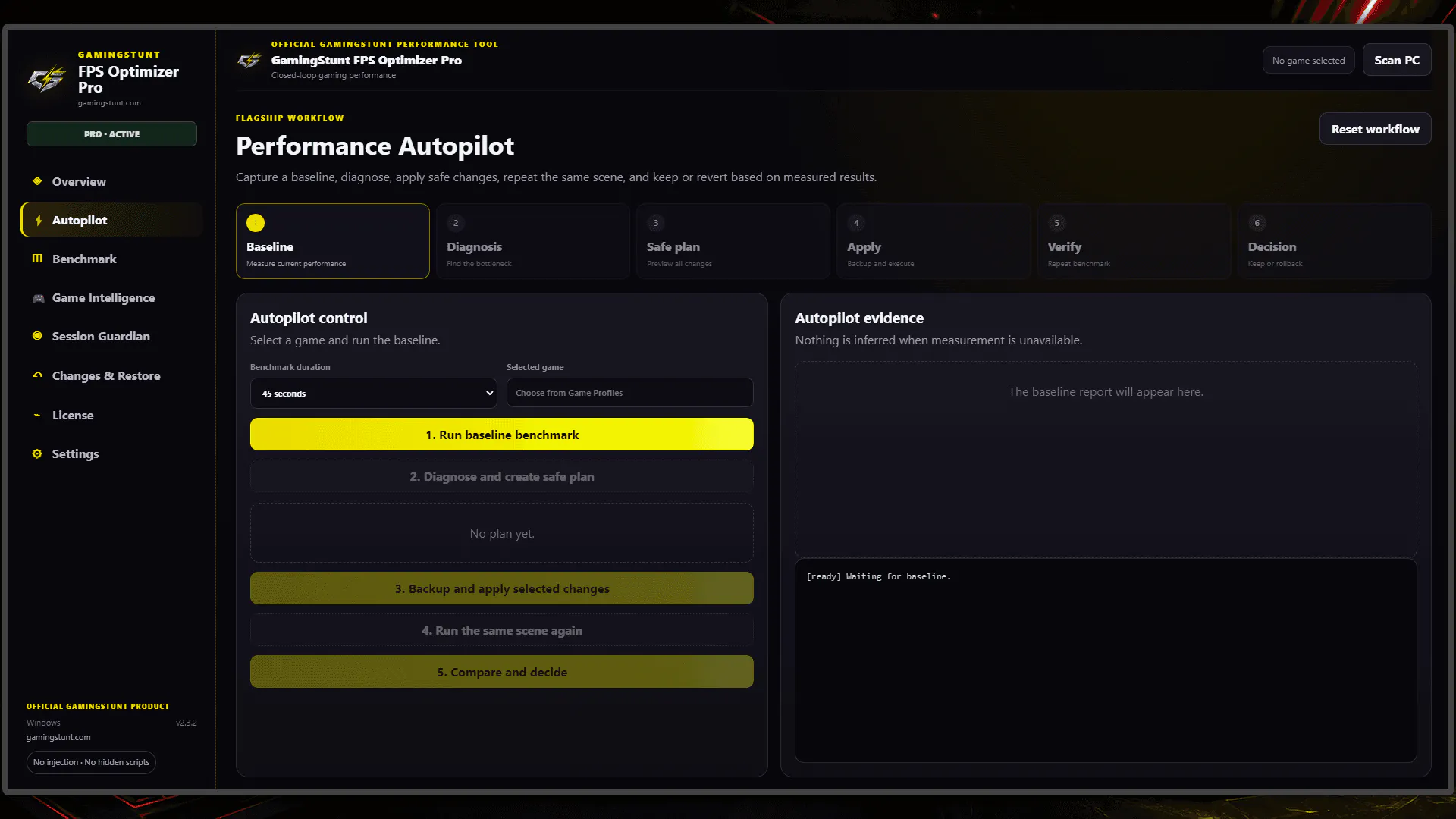Image resolution: width=1456 pixels, height=819 pixels.
Task: Click Diagnose and create safe plan
Action: pyautogui.click(x=502, y=476)
